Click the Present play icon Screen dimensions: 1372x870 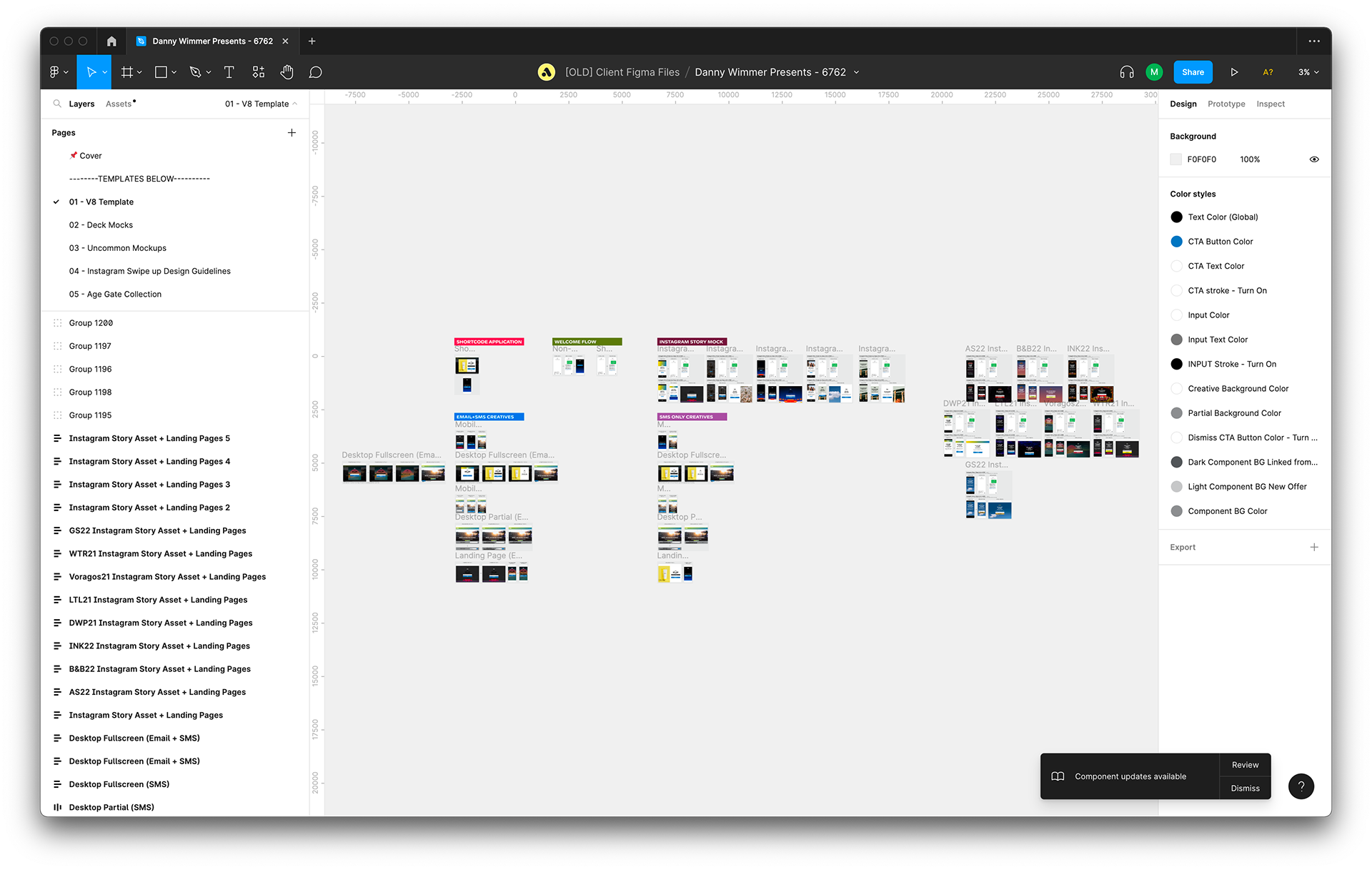[1234, 72]
